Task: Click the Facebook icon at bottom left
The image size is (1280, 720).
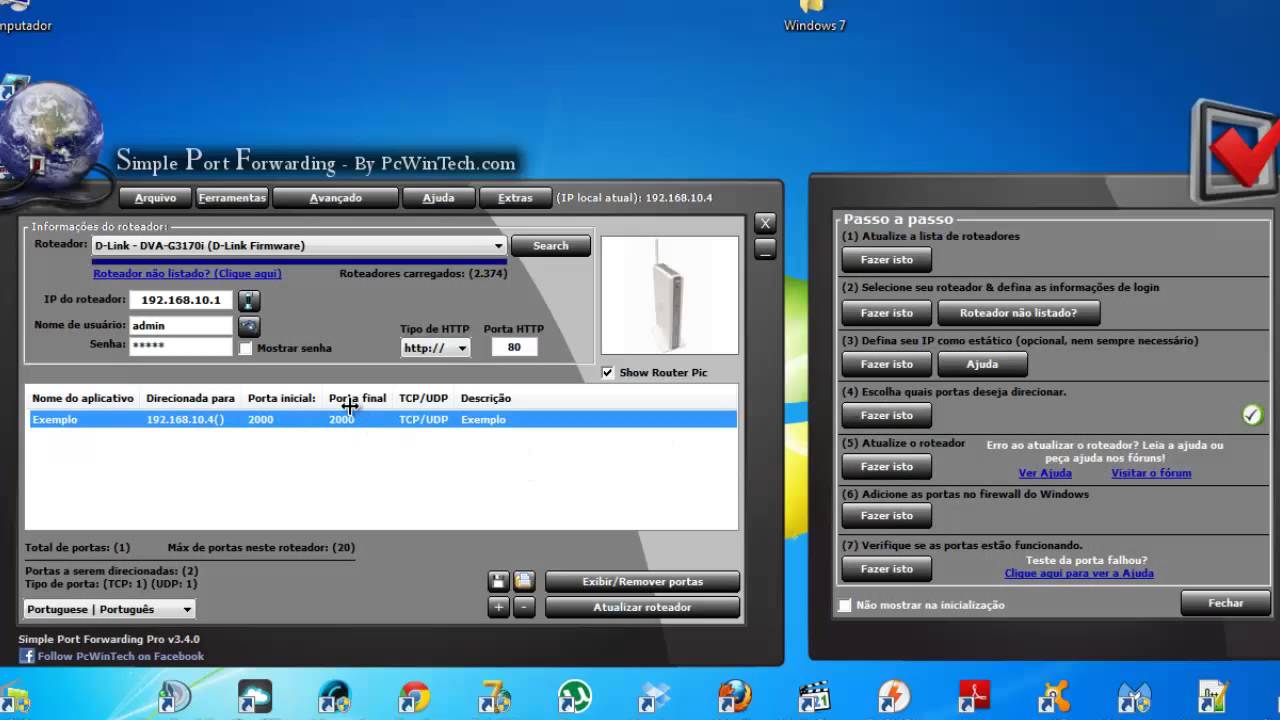Action: 26,656
